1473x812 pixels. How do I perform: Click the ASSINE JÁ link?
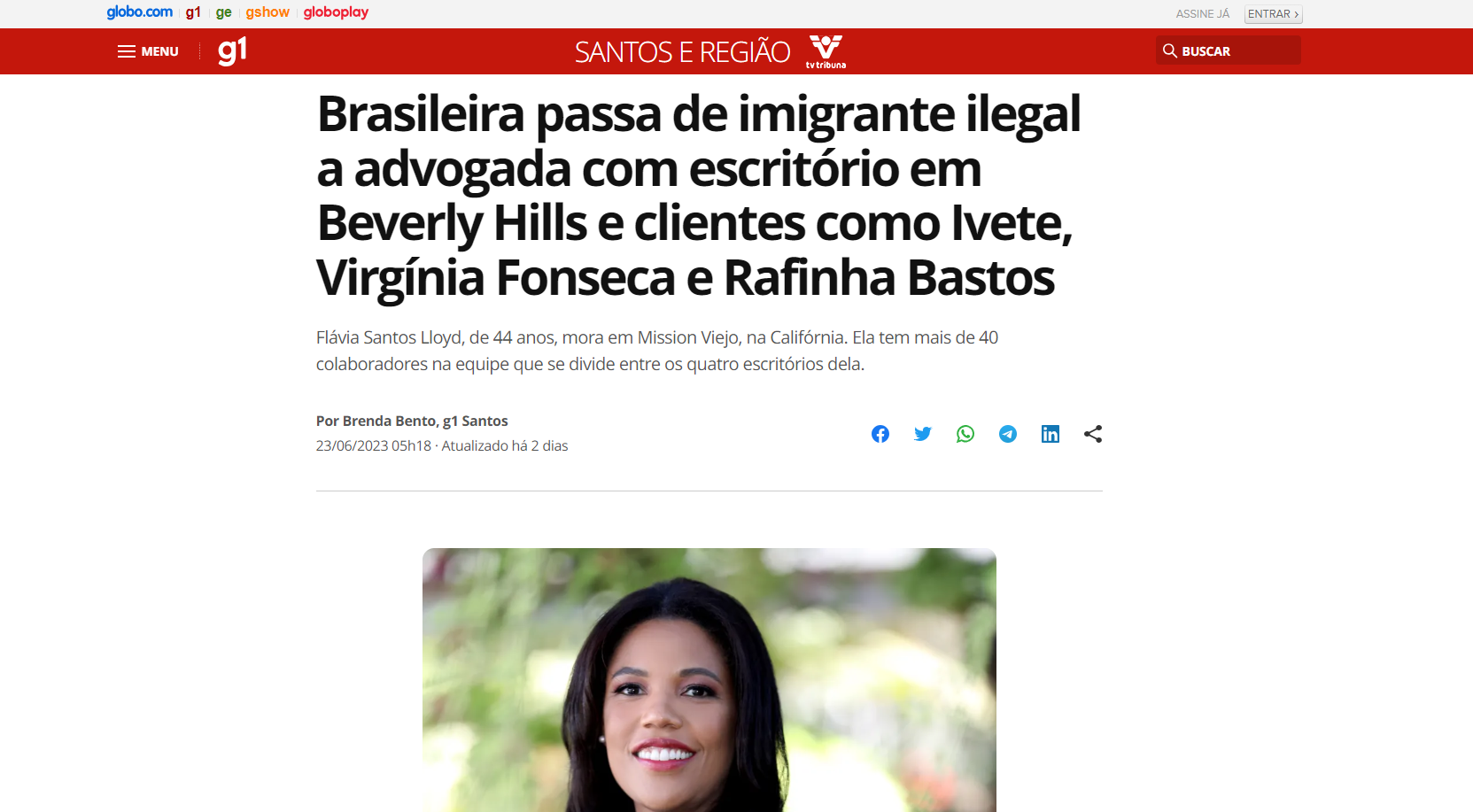pyautogui.click(x=1202, y=14)
